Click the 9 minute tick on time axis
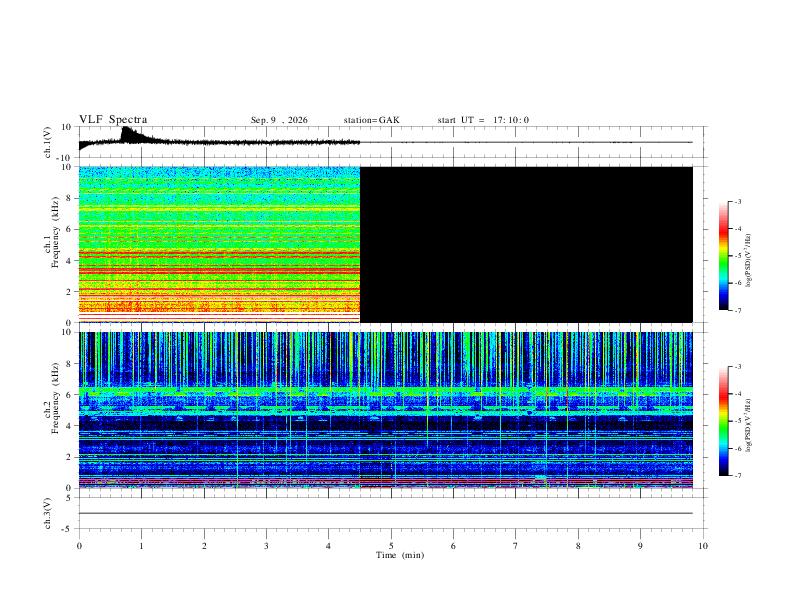Screen dimensions: 792x612 640,546
